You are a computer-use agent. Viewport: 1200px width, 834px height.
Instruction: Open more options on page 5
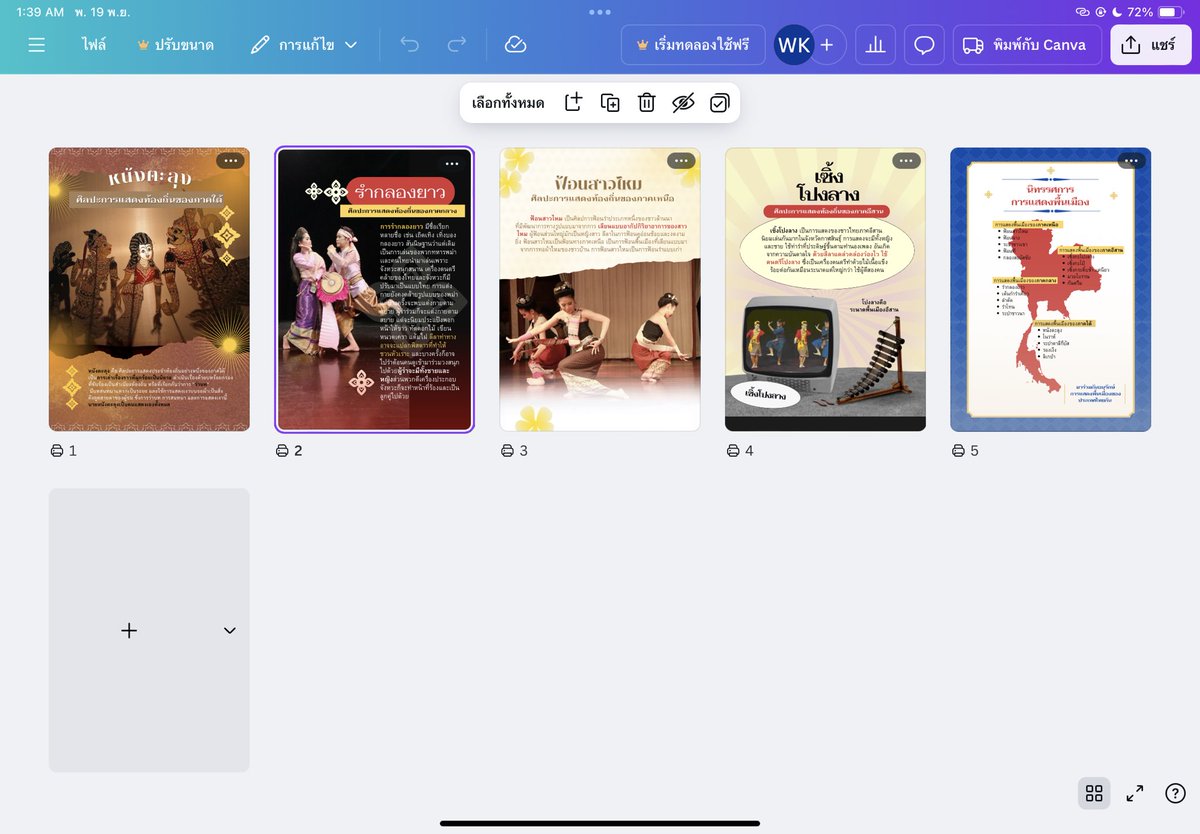coord(1131,161)
